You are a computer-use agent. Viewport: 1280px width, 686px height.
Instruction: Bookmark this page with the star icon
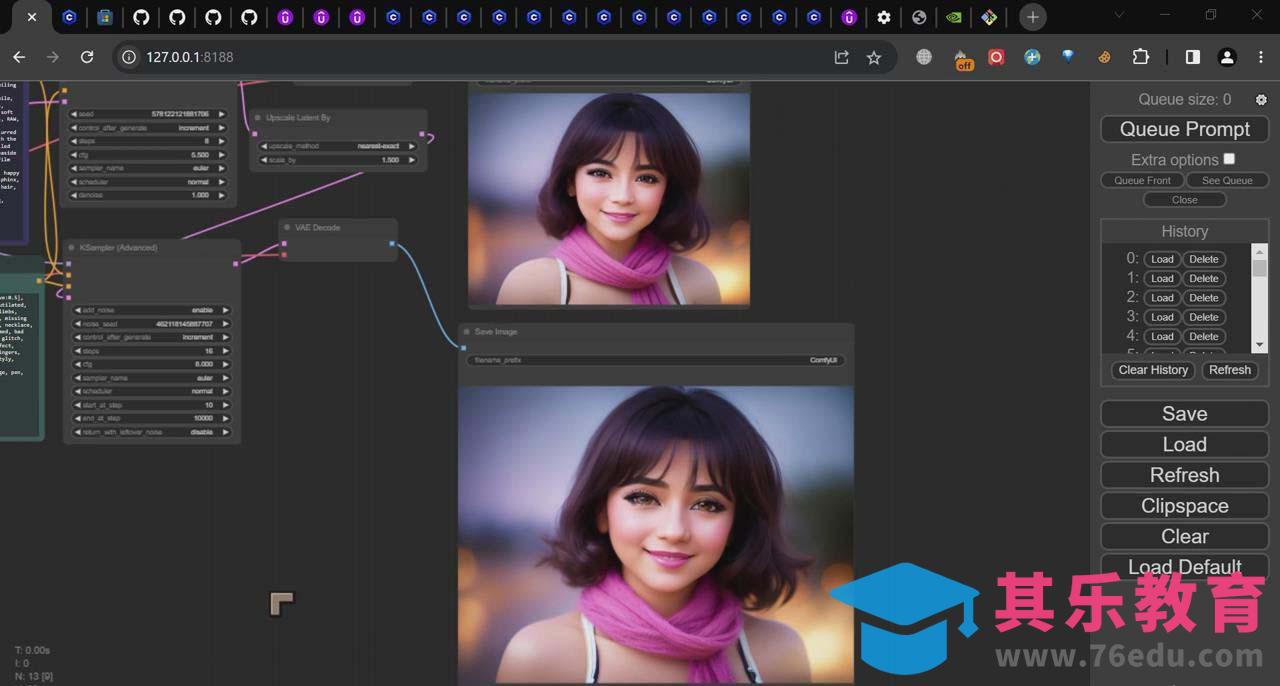point(874,58)
